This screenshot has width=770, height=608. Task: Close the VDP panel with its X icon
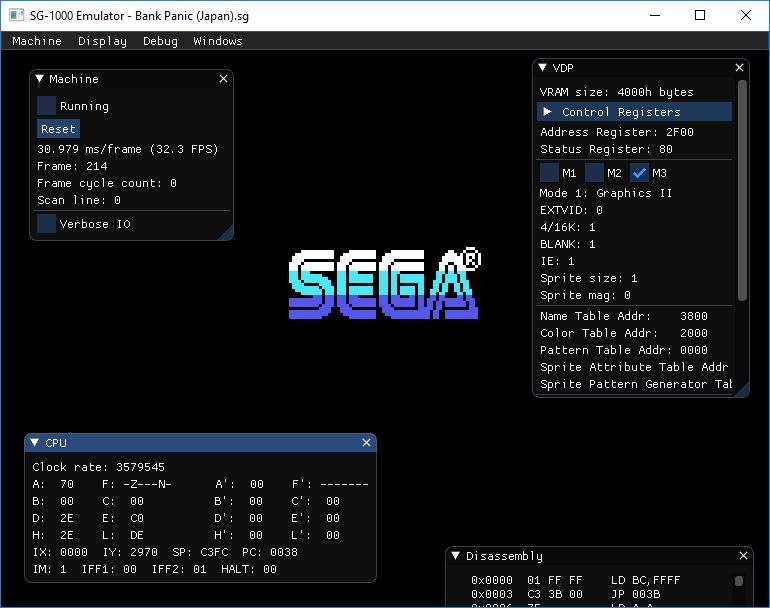tap(740, 68)
